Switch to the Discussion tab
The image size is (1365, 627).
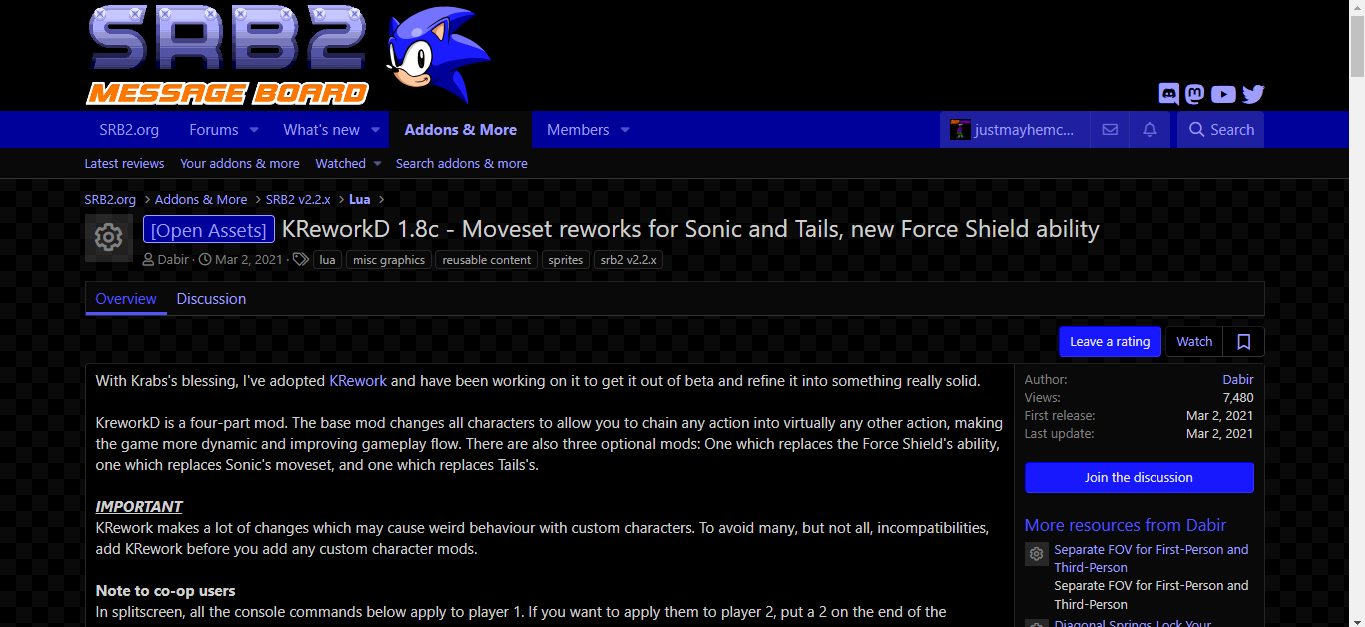pyautogui.click(x=211, y=299)
